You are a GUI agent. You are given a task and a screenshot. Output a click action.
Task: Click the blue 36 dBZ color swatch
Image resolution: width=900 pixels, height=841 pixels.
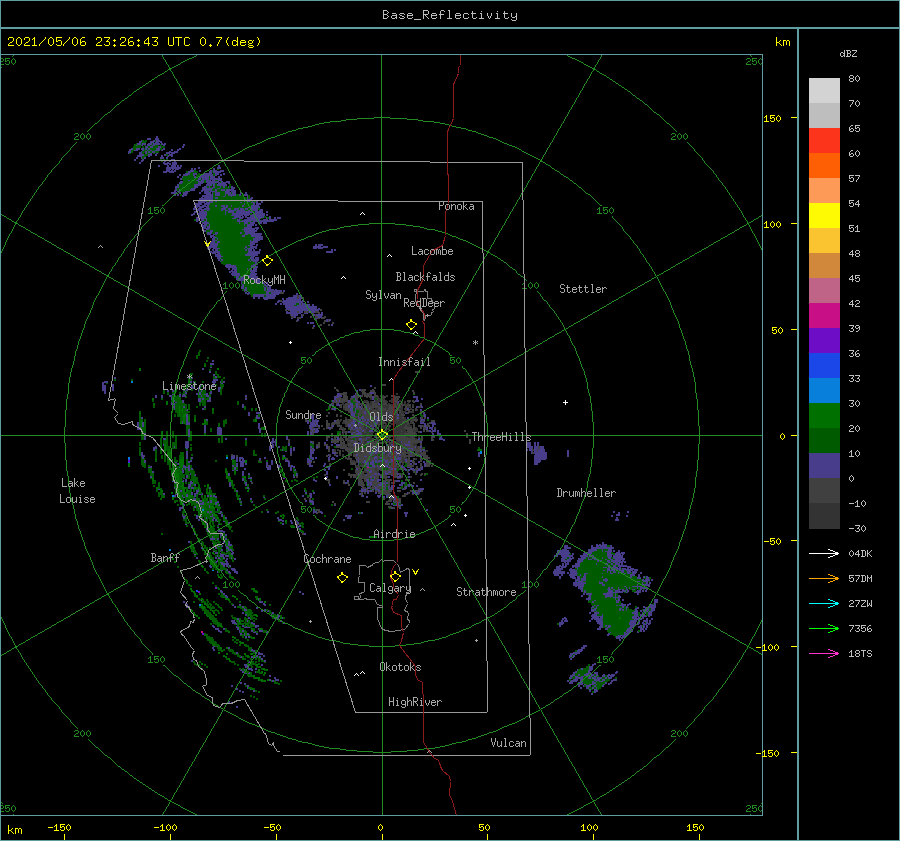(x=824, y=366)
